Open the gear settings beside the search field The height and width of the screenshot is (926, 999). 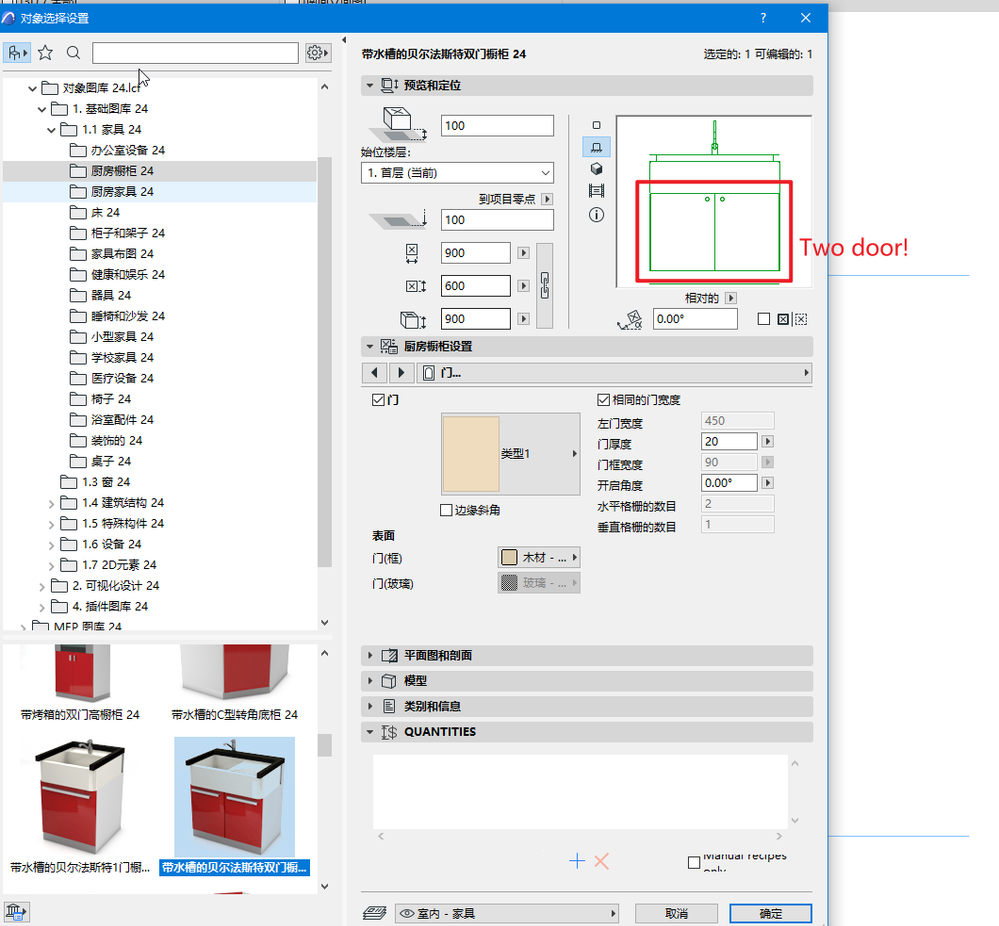tap(315, 52)
